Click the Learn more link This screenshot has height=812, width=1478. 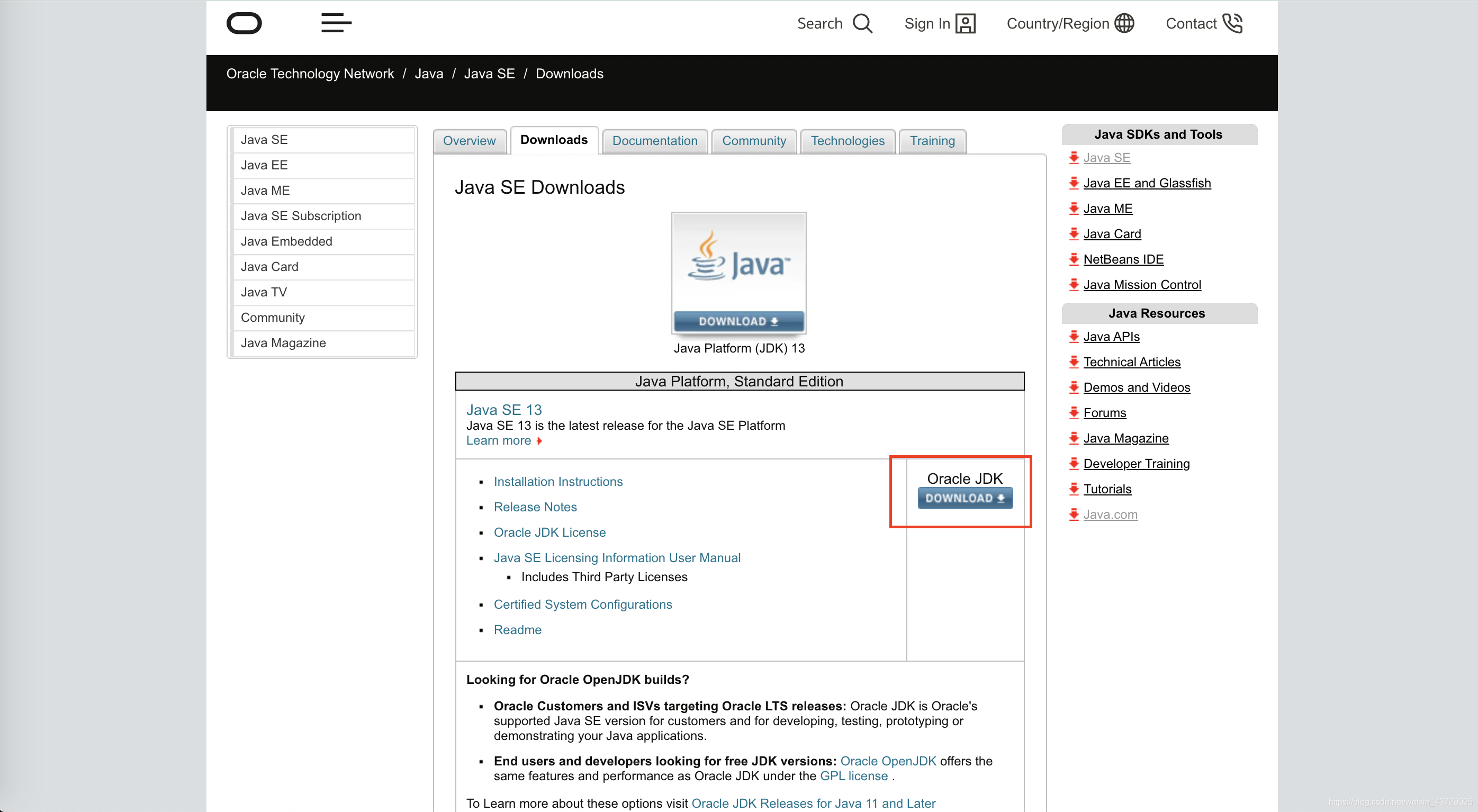pyautogui.click(x=499, y=441)
